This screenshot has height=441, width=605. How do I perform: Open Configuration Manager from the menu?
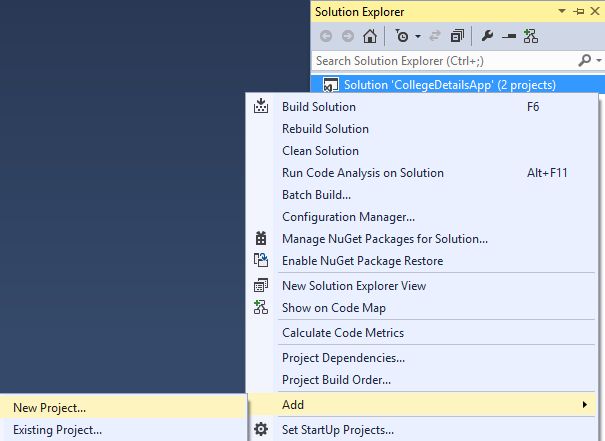coord(348,217)
